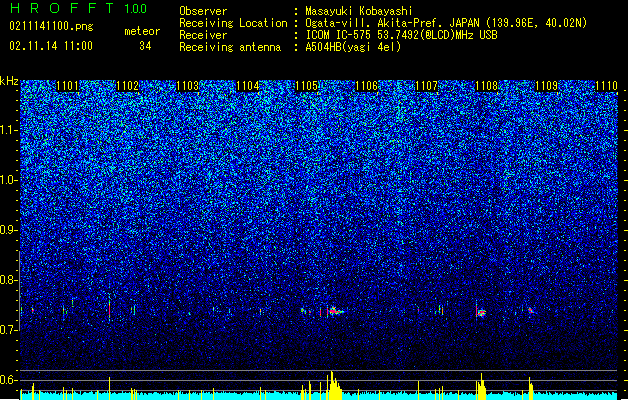Click the meteor label
This screenshot has width=629, height=400.
click(142, 31)
